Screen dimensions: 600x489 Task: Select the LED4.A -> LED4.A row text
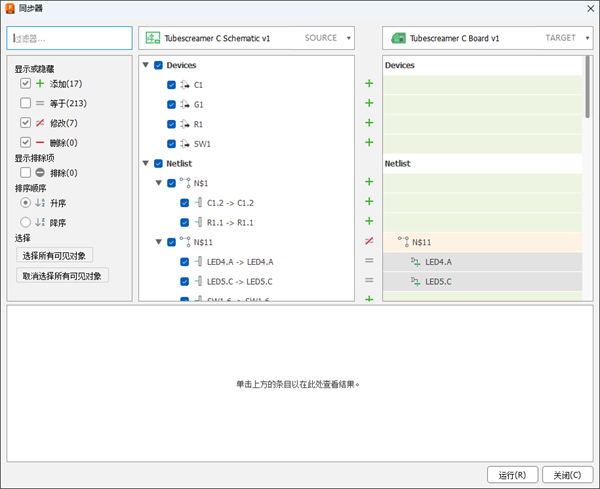[x=240, y=262]
